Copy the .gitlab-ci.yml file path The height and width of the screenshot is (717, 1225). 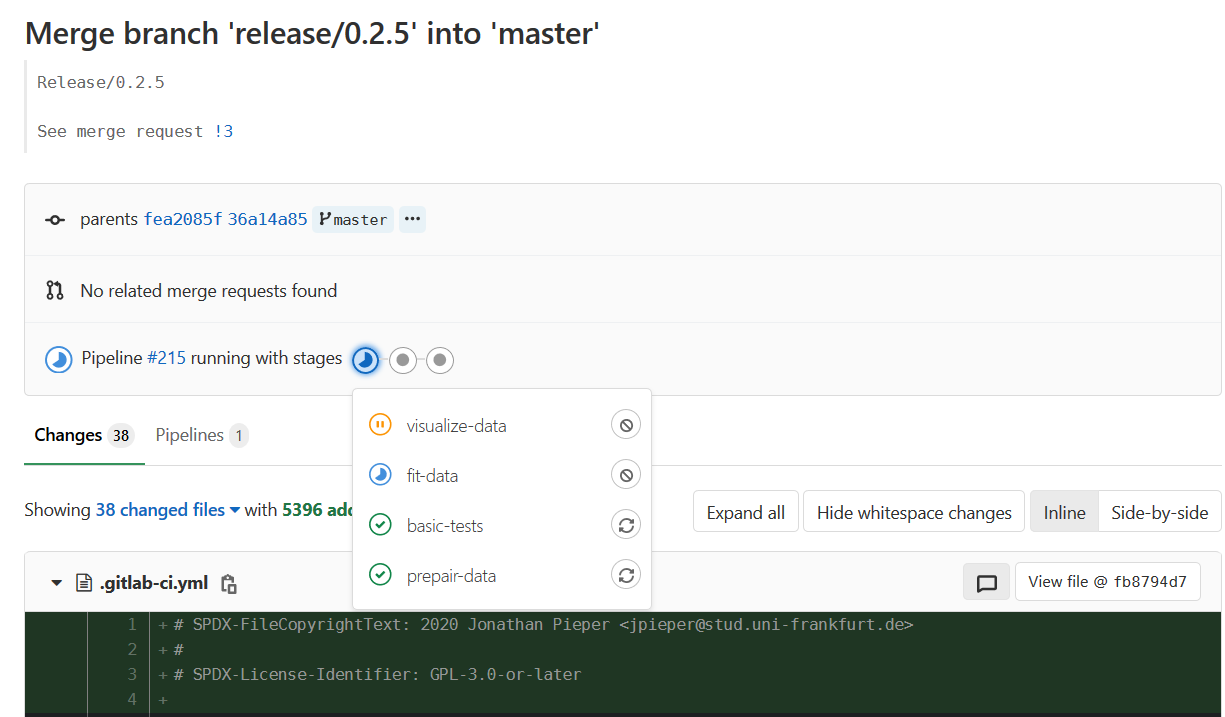pos(228,582)
